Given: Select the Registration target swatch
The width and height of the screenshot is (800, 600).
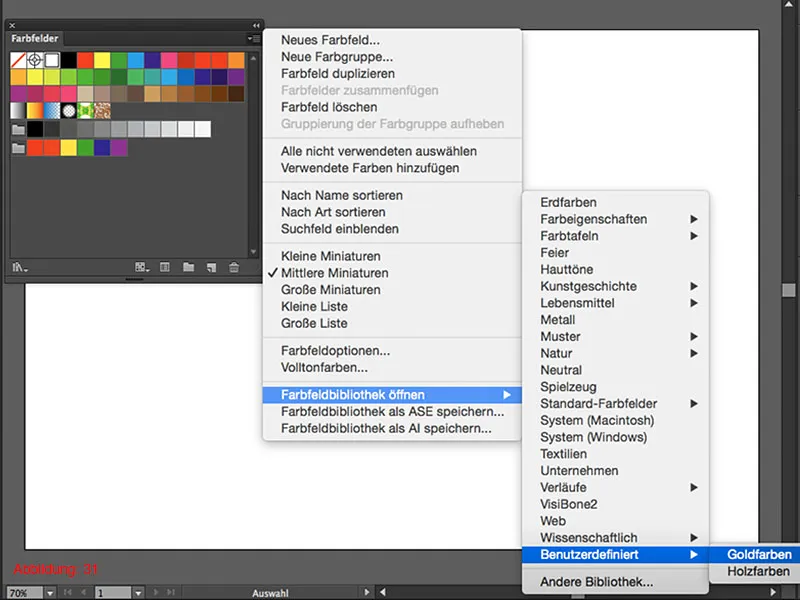Looking at the screenshot, I should 35,60.
